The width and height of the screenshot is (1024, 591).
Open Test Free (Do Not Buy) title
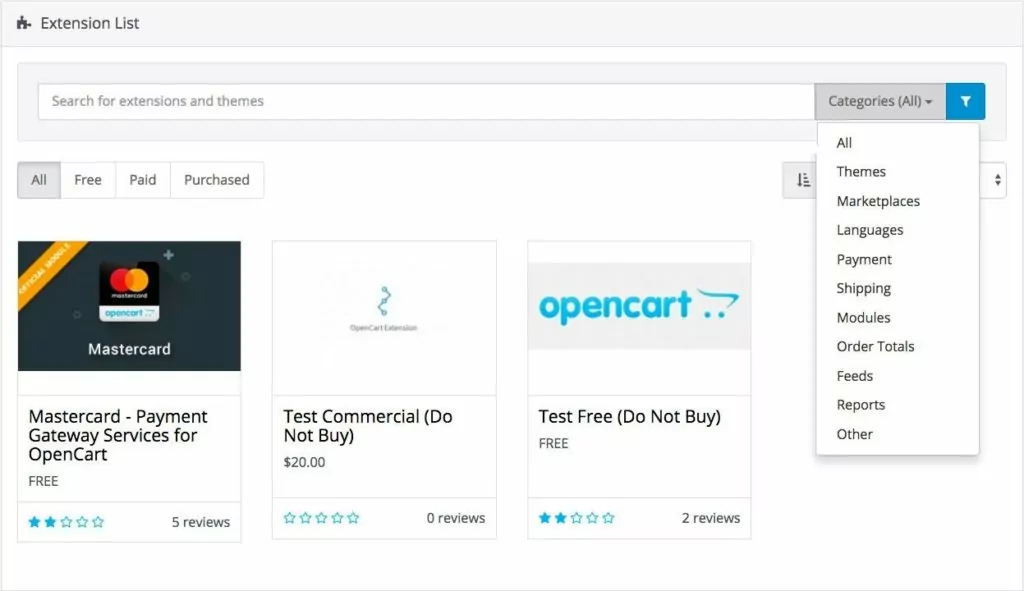[x=630, y=416]
